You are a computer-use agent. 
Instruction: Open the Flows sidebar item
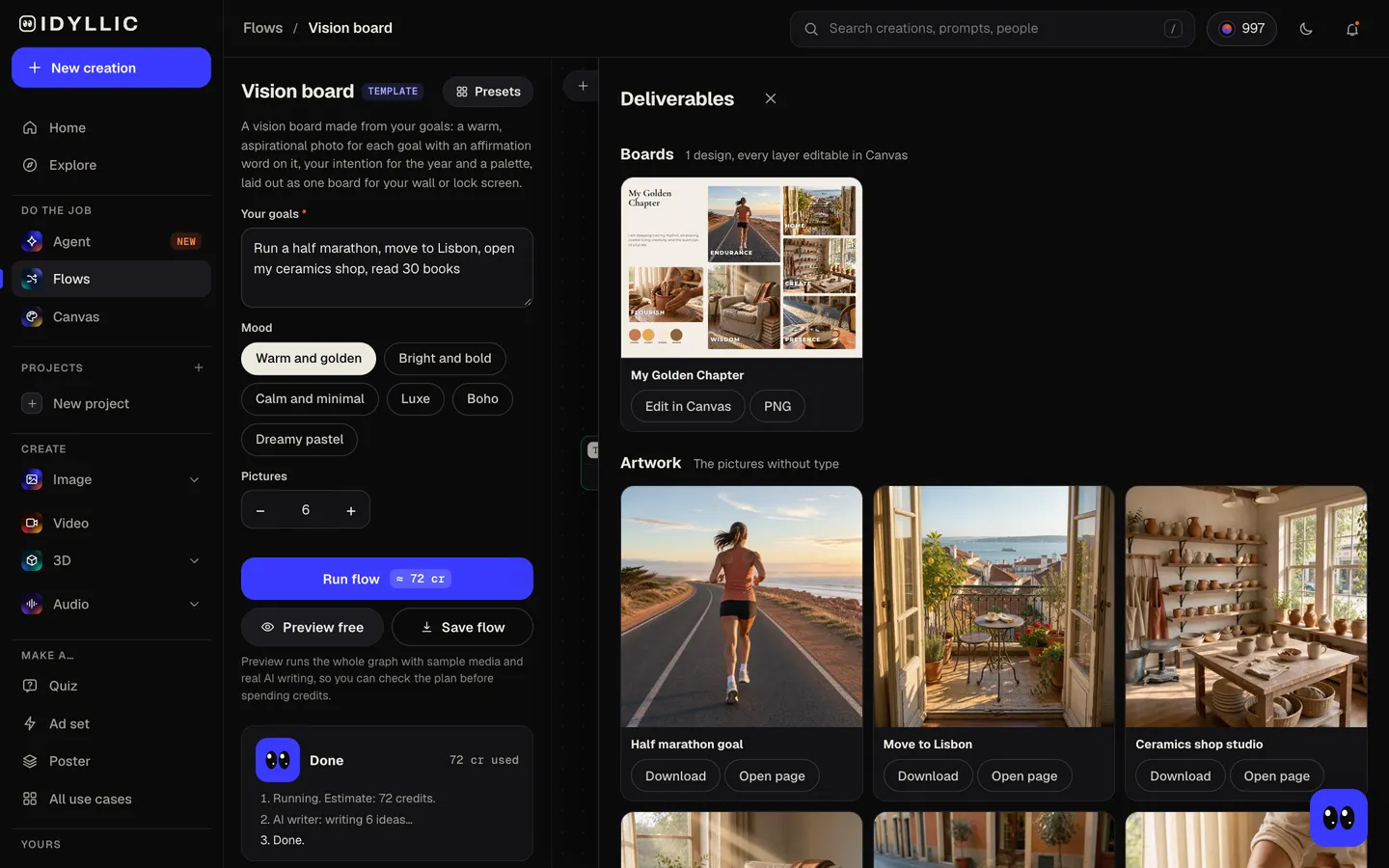[111, 279]
